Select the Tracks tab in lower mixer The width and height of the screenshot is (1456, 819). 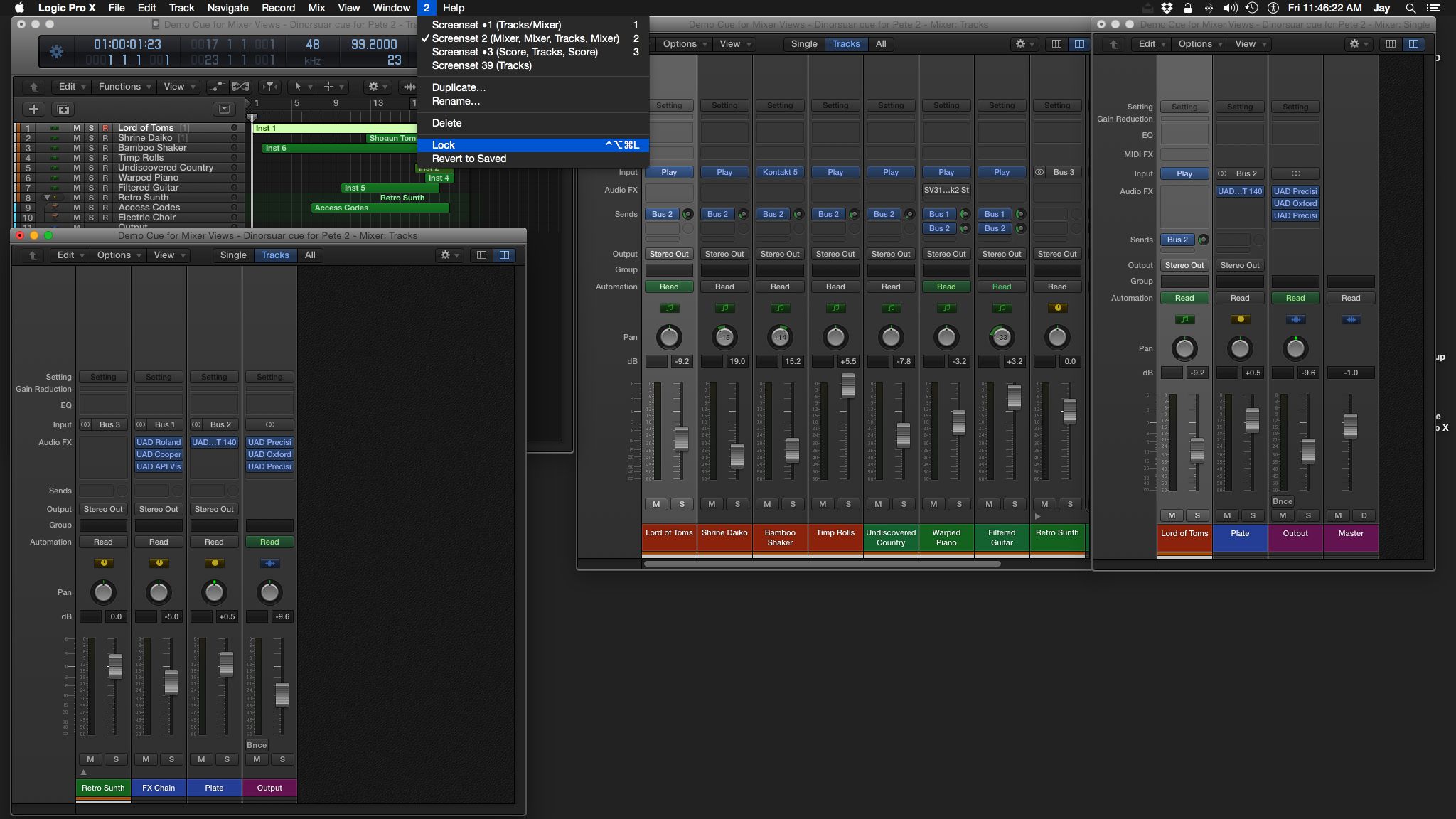[275, 254]
